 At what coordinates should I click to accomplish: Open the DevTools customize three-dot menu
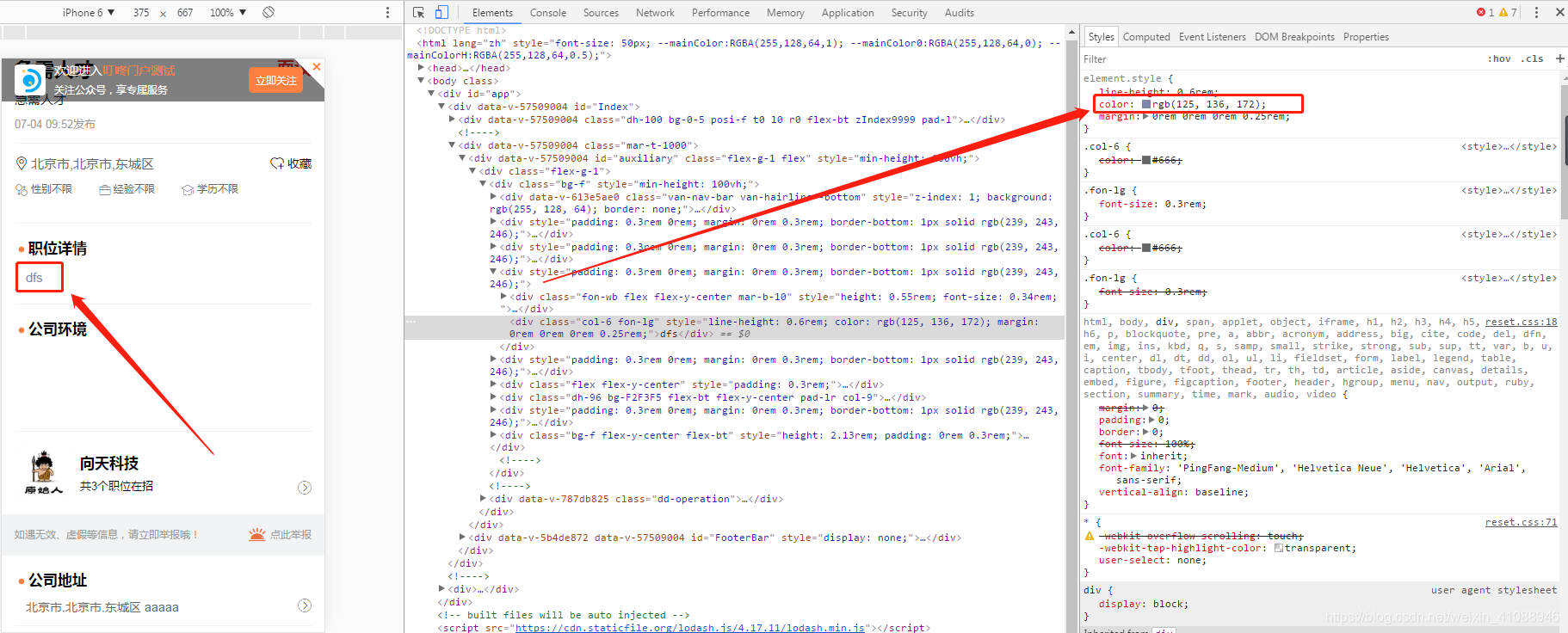[1536, 12]
